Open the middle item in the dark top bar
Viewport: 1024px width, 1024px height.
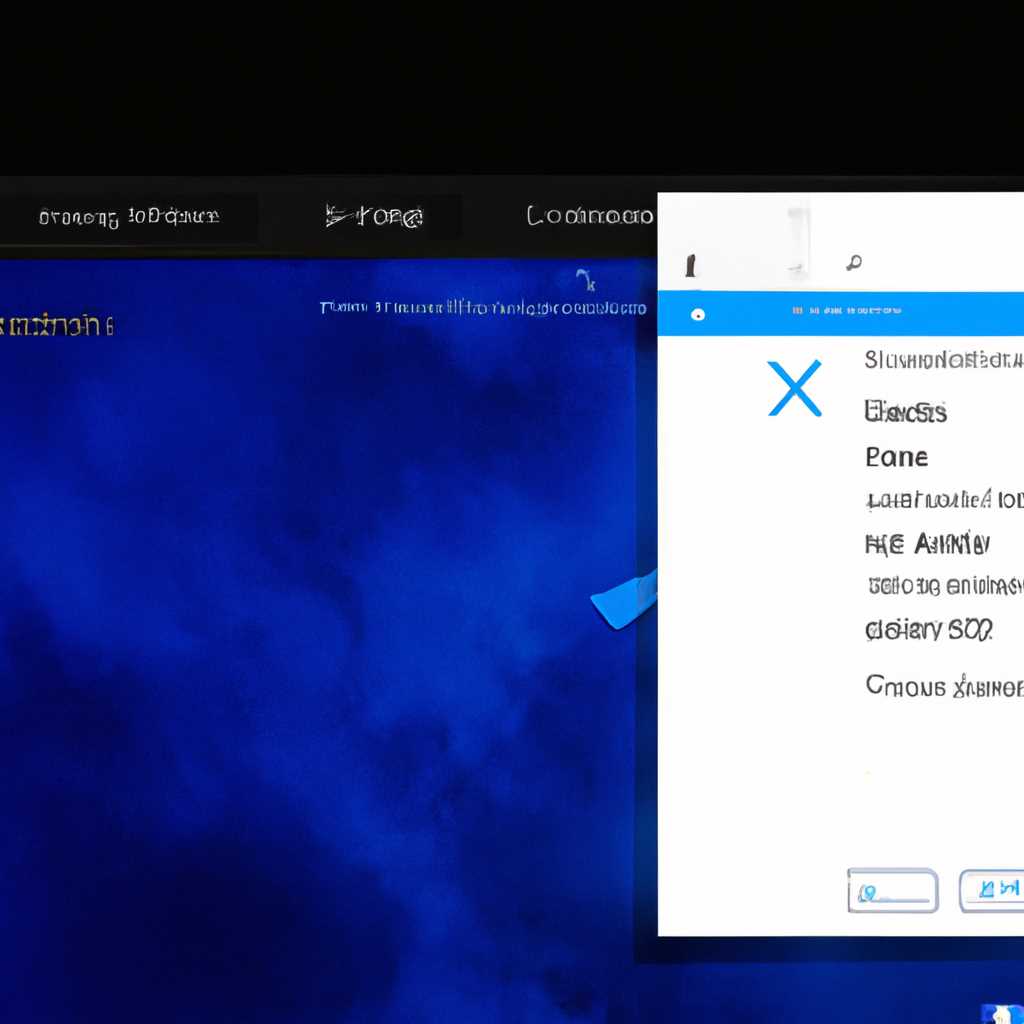pos(374,216)
